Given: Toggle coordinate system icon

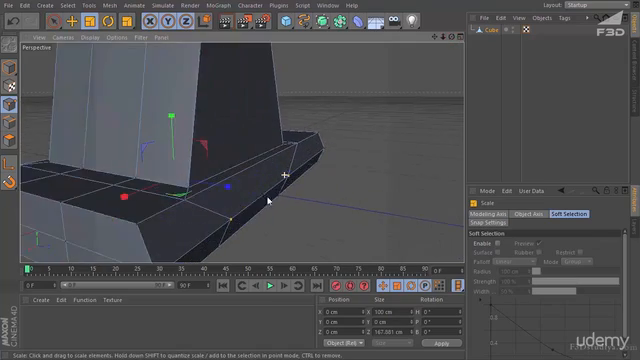Looking at the screenshot, I should 204,21.
